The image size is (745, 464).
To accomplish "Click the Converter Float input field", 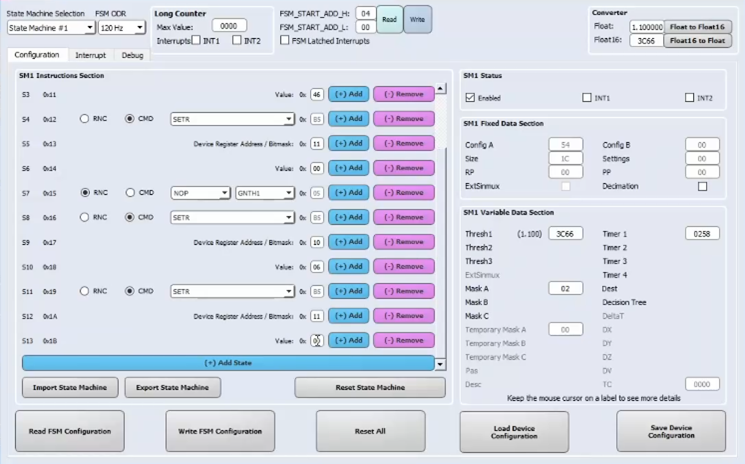I will click(647, 27).
